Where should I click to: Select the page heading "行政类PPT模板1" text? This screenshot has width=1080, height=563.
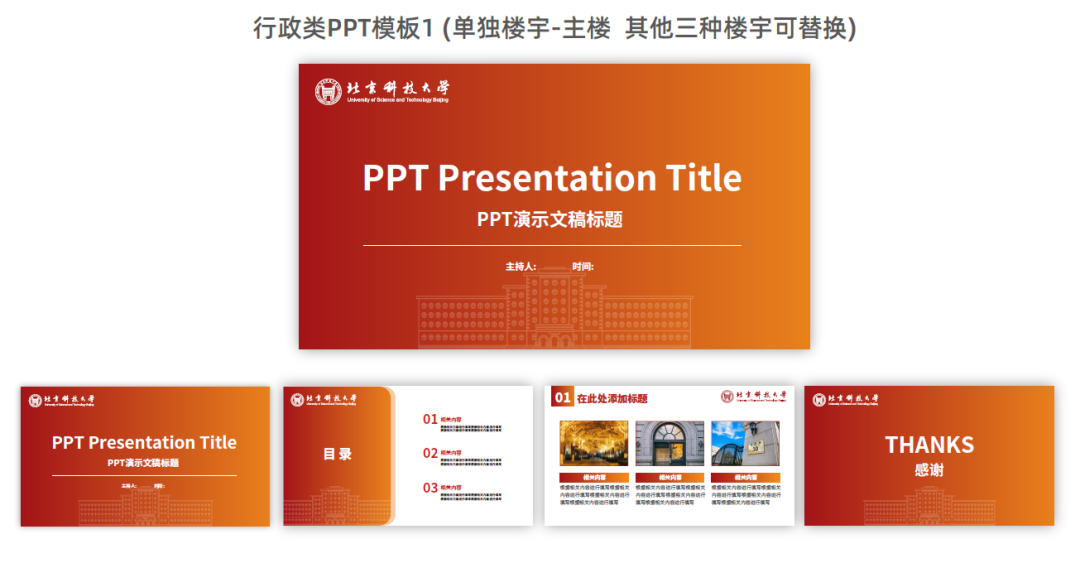[344, 28]
